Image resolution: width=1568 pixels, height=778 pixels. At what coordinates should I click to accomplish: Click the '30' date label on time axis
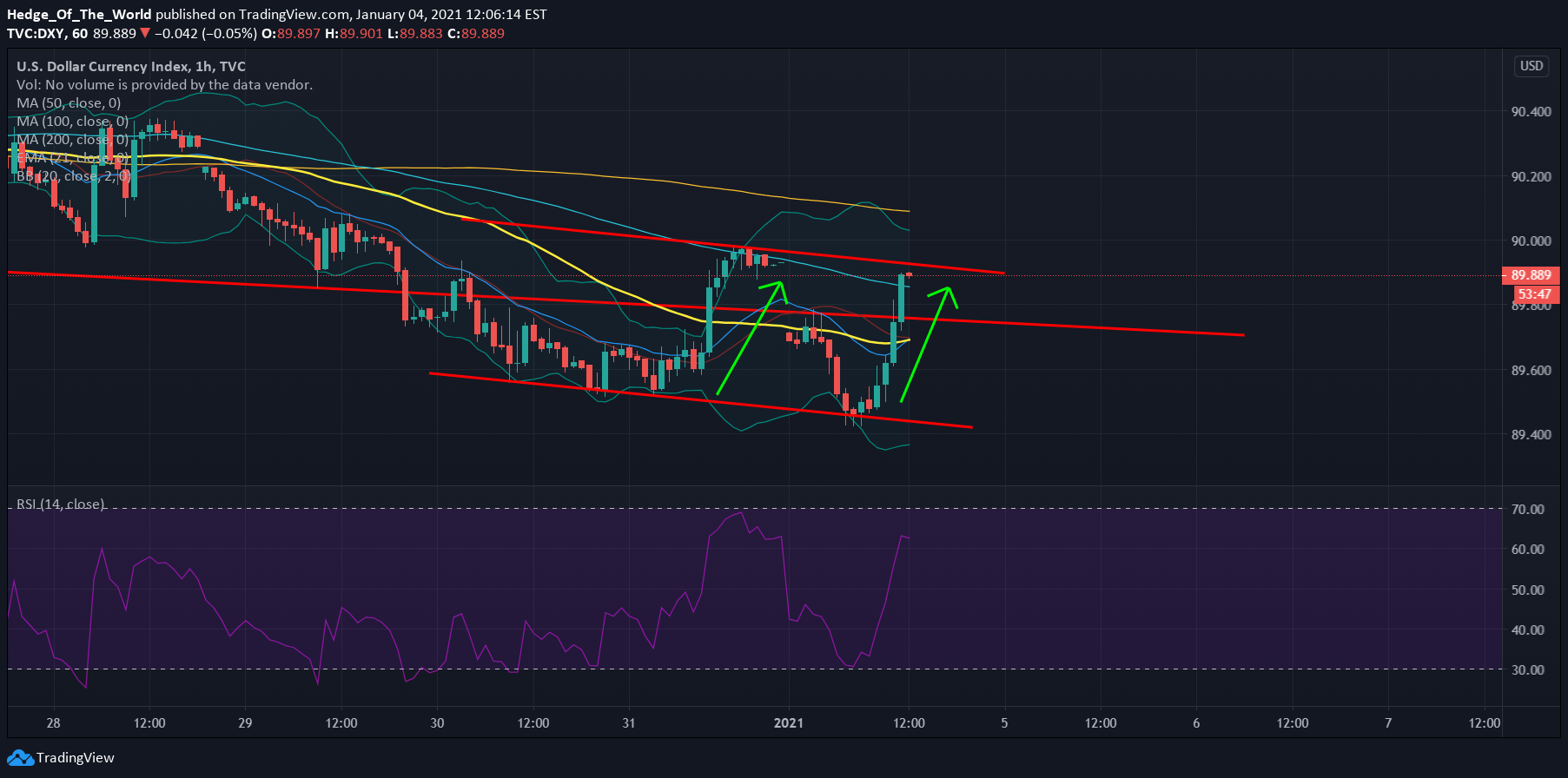[437, 722]
